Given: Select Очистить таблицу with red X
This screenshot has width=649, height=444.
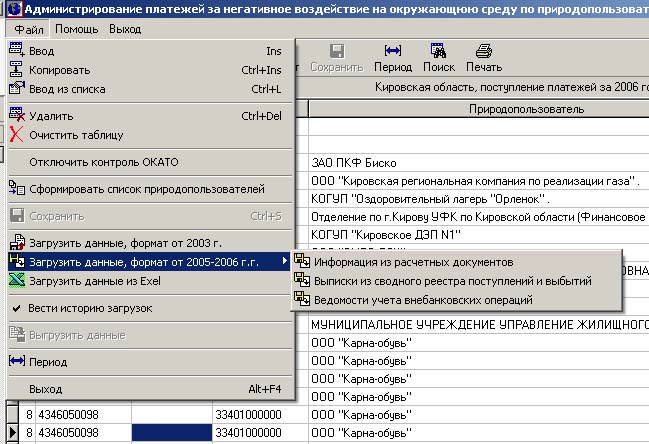Looking at the screenshot, I should [76, 135].
